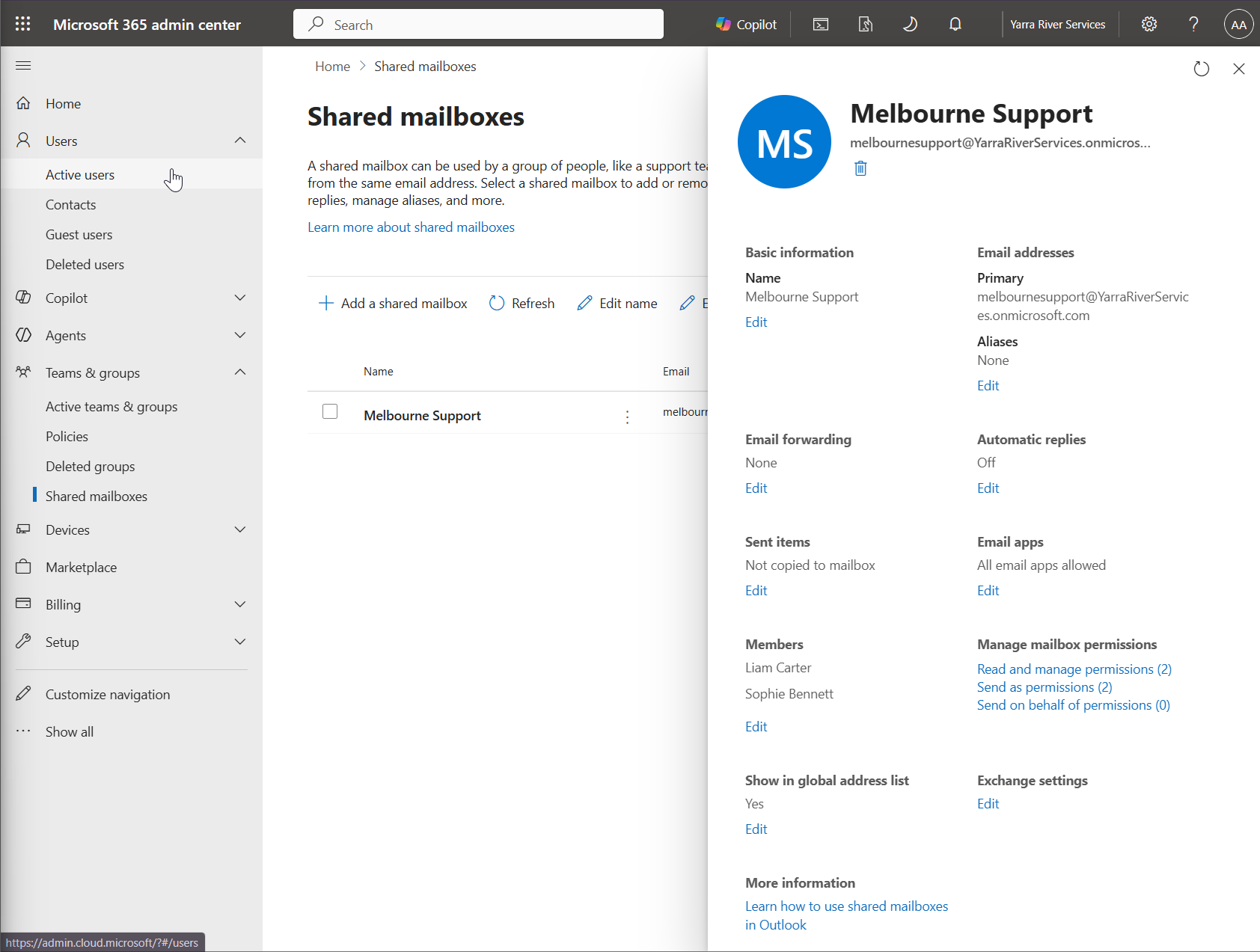Close the Melbourne Support panel

1239,69
